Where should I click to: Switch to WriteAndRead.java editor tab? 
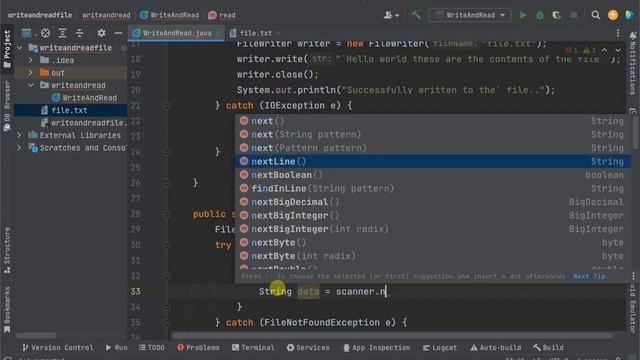177,33
